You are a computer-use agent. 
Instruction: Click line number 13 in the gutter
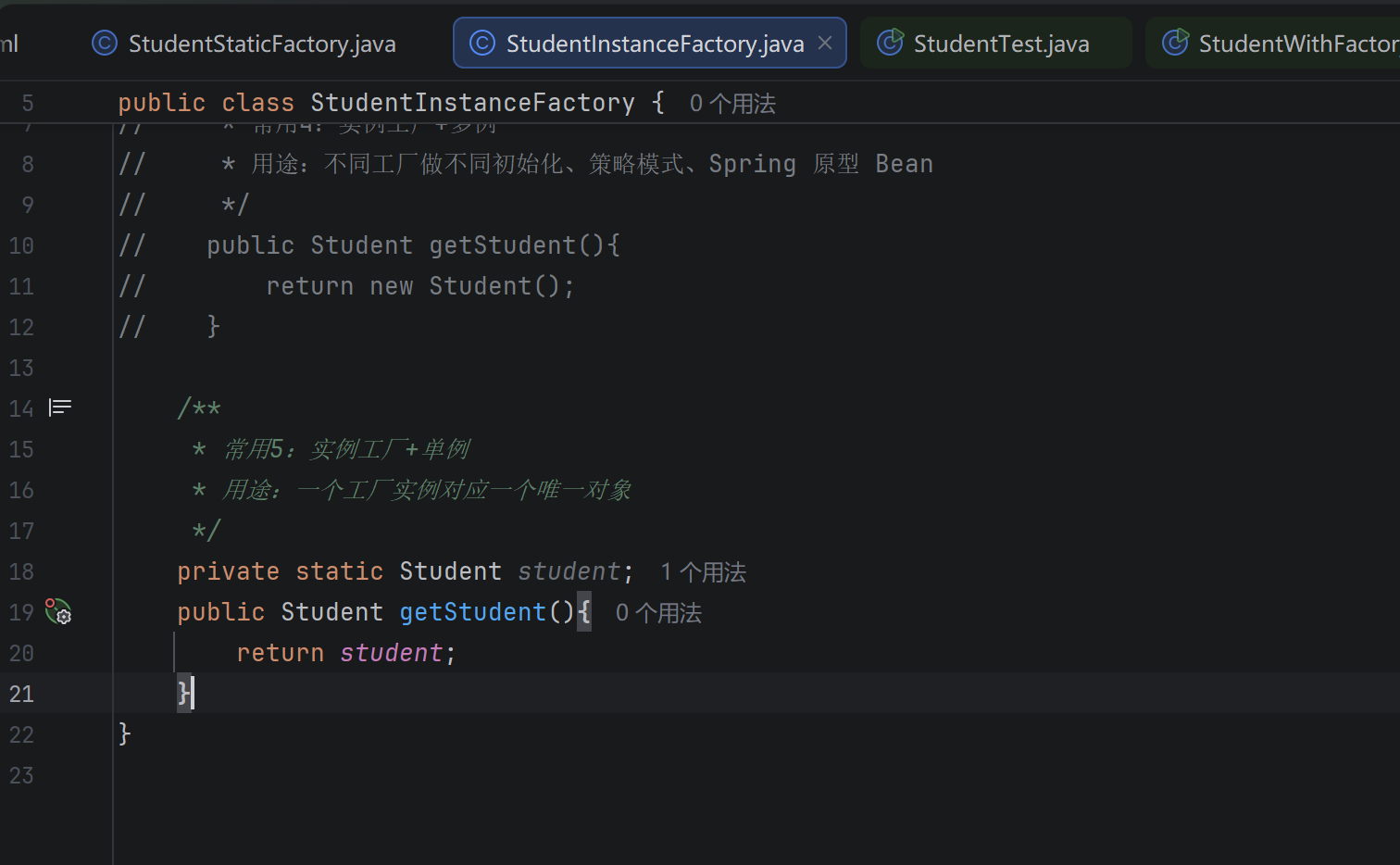point(21,368)
